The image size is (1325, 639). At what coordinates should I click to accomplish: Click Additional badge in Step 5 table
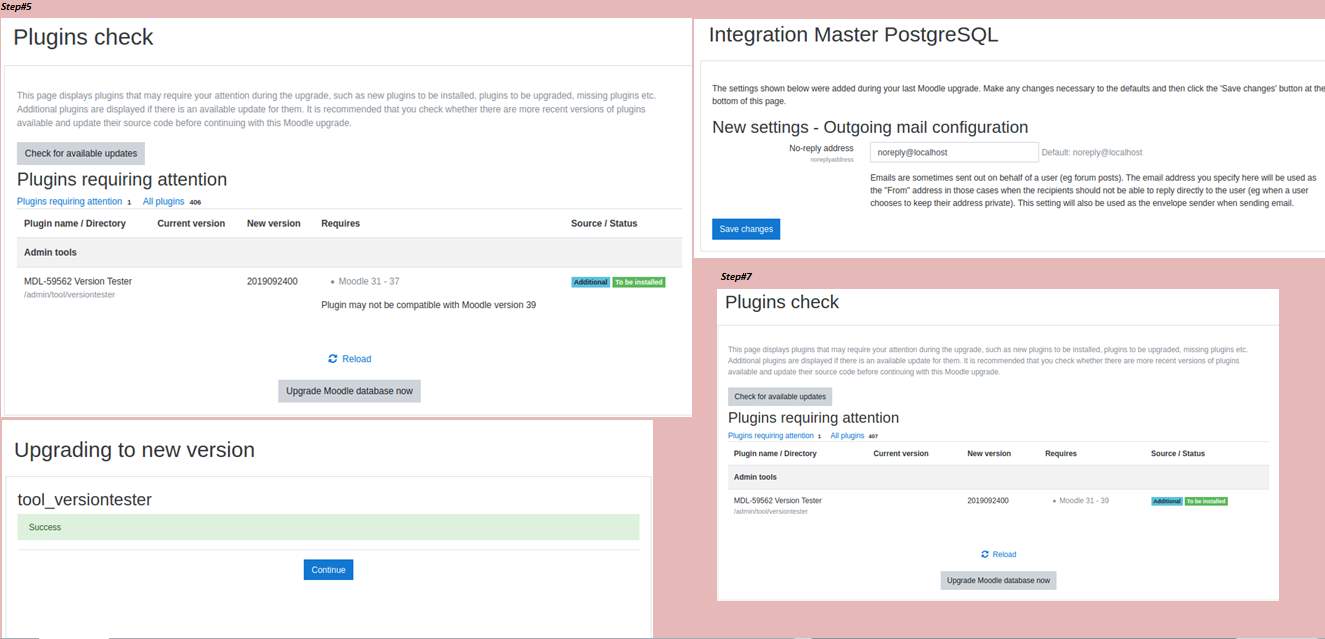(x=590, y=282)
